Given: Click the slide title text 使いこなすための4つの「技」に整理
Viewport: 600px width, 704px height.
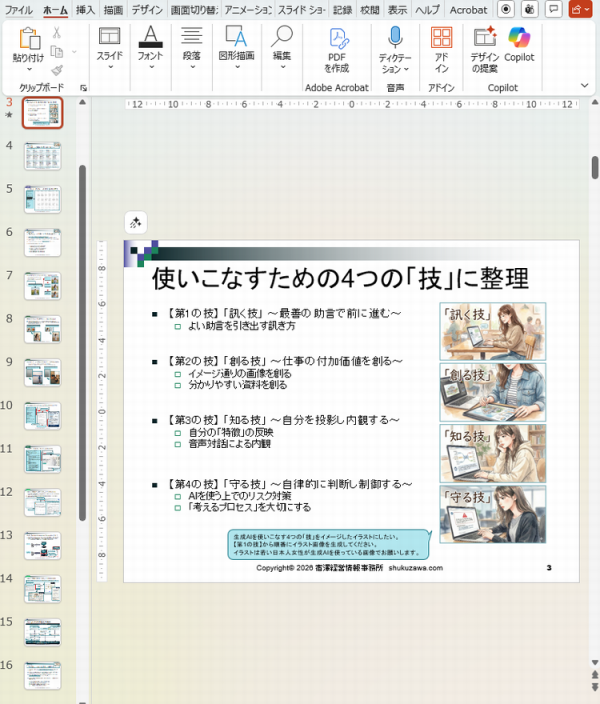Looking at the screenshot, I should pos(340,277).
